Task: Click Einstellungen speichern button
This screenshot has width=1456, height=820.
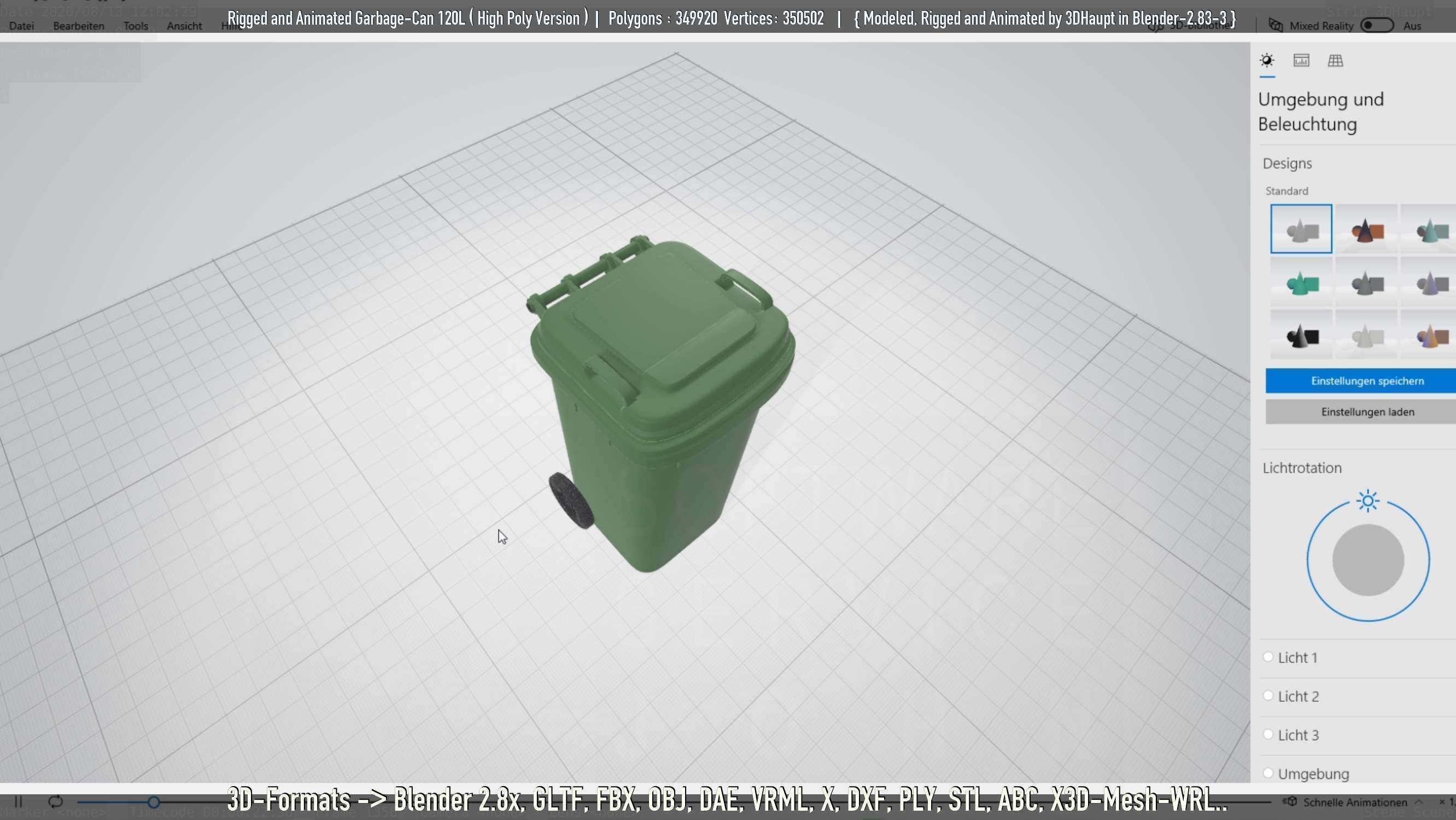Action: coord(1360,381)
